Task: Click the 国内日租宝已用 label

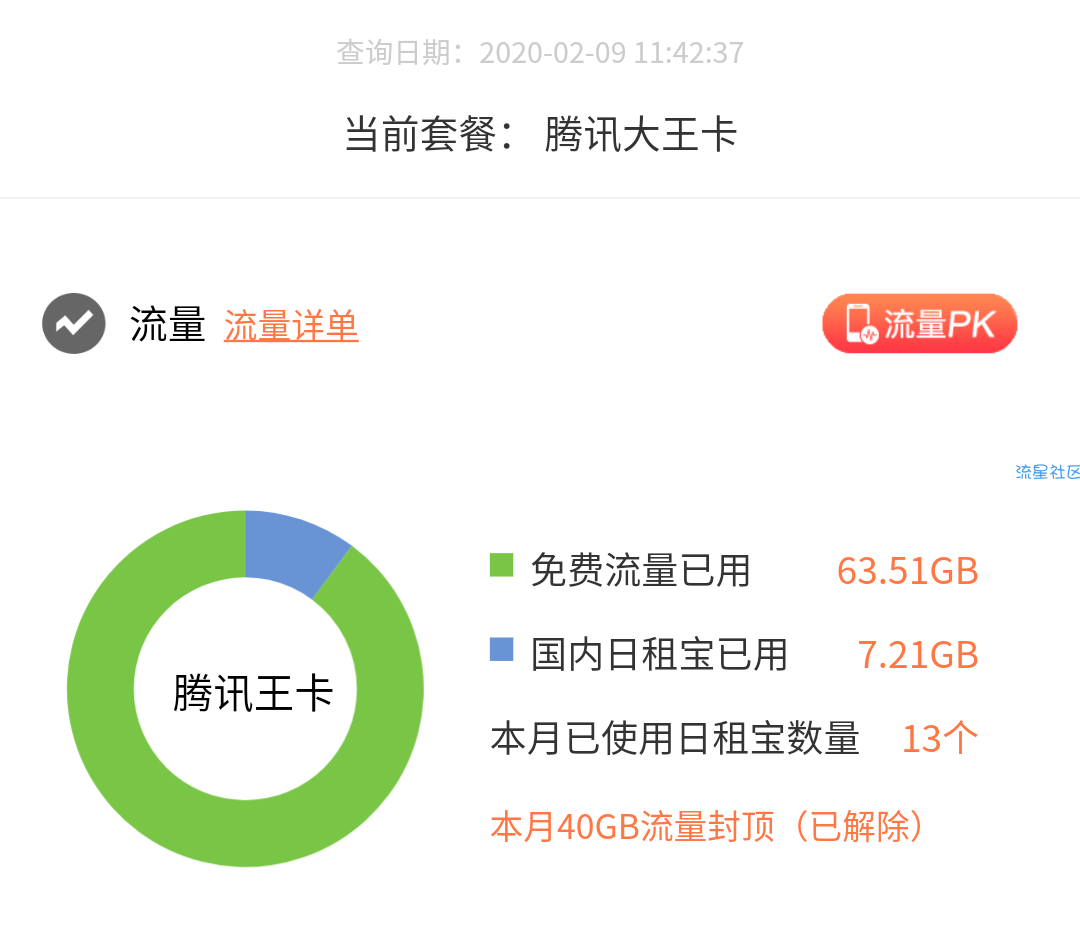Action: [659, 655]
